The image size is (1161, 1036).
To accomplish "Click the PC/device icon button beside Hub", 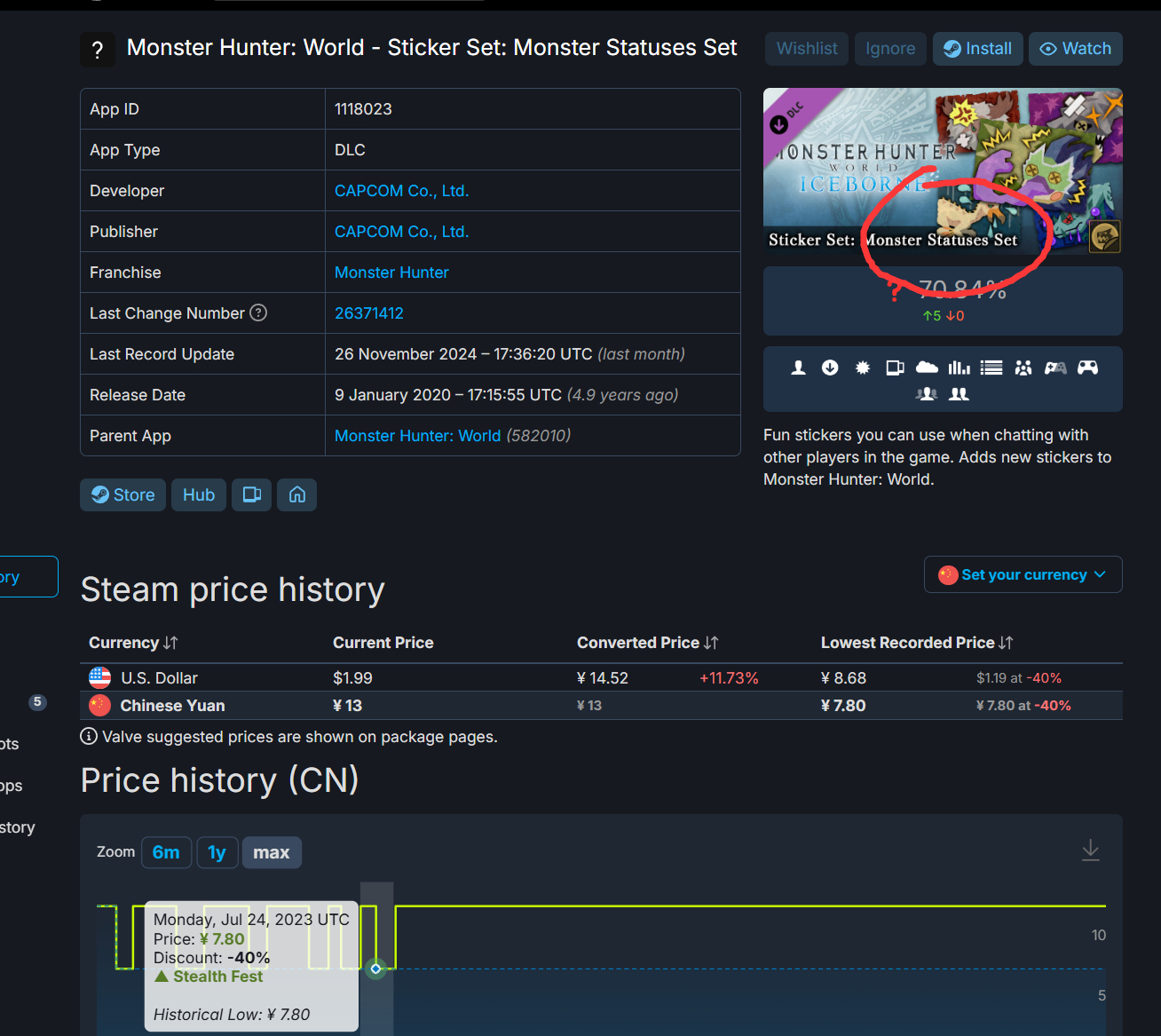I will tap(252, 494).
